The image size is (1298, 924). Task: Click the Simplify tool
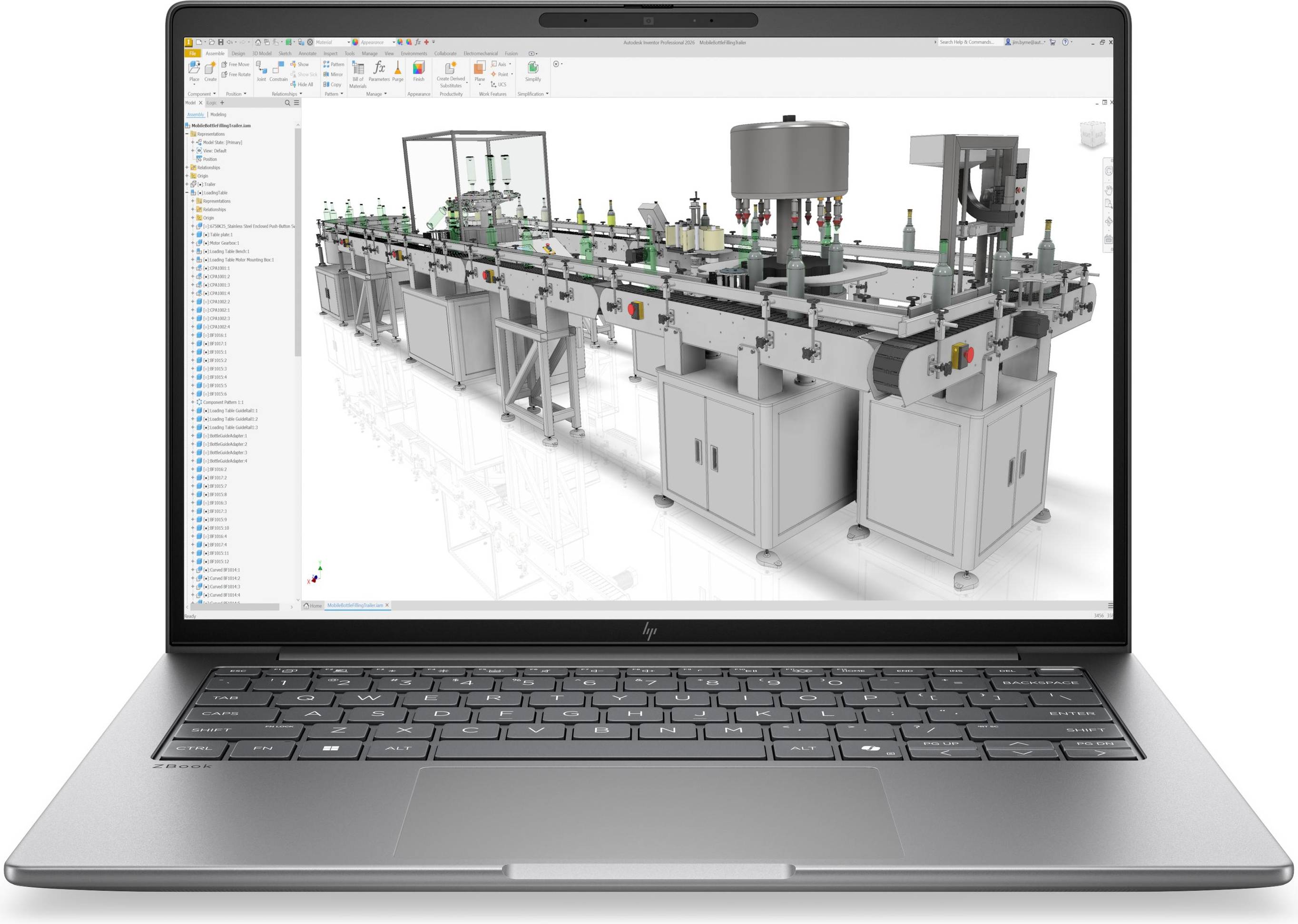533,71
